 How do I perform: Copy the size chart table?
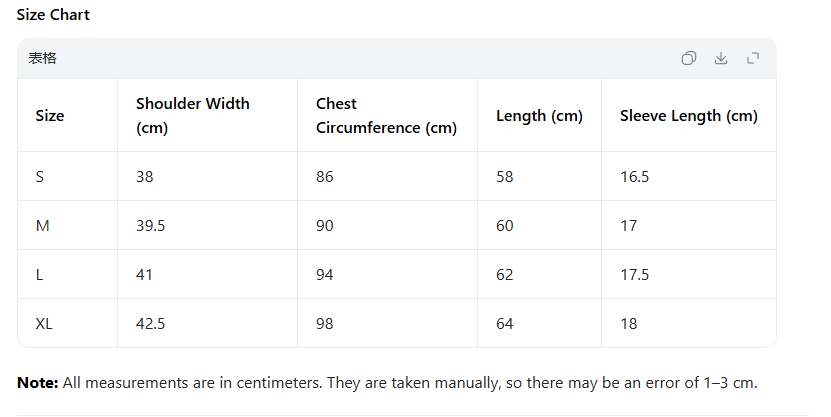click(x=688, y=59)
